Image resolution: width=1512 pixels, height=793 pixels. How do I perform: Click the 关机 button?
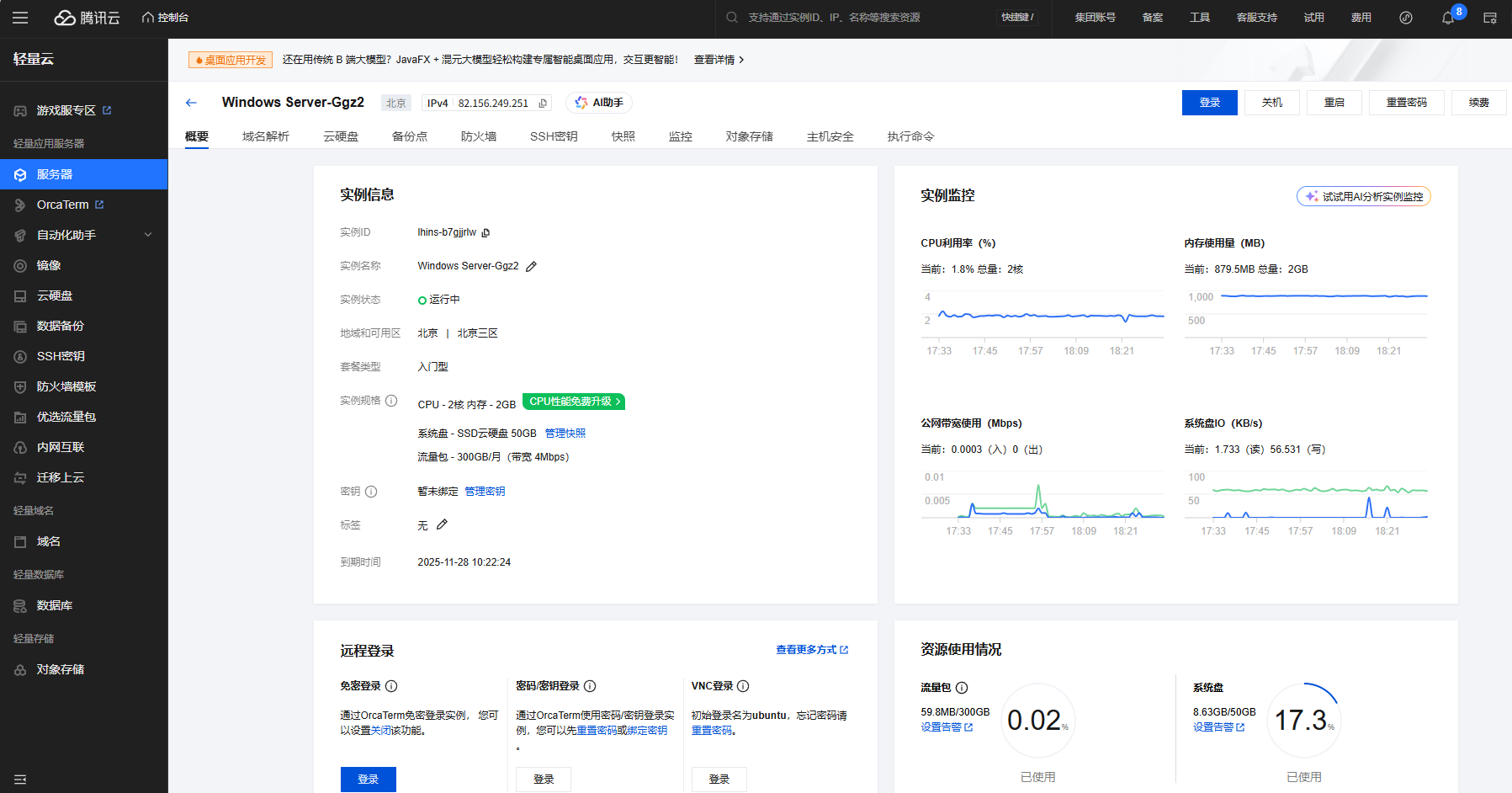coord(1272,103)
